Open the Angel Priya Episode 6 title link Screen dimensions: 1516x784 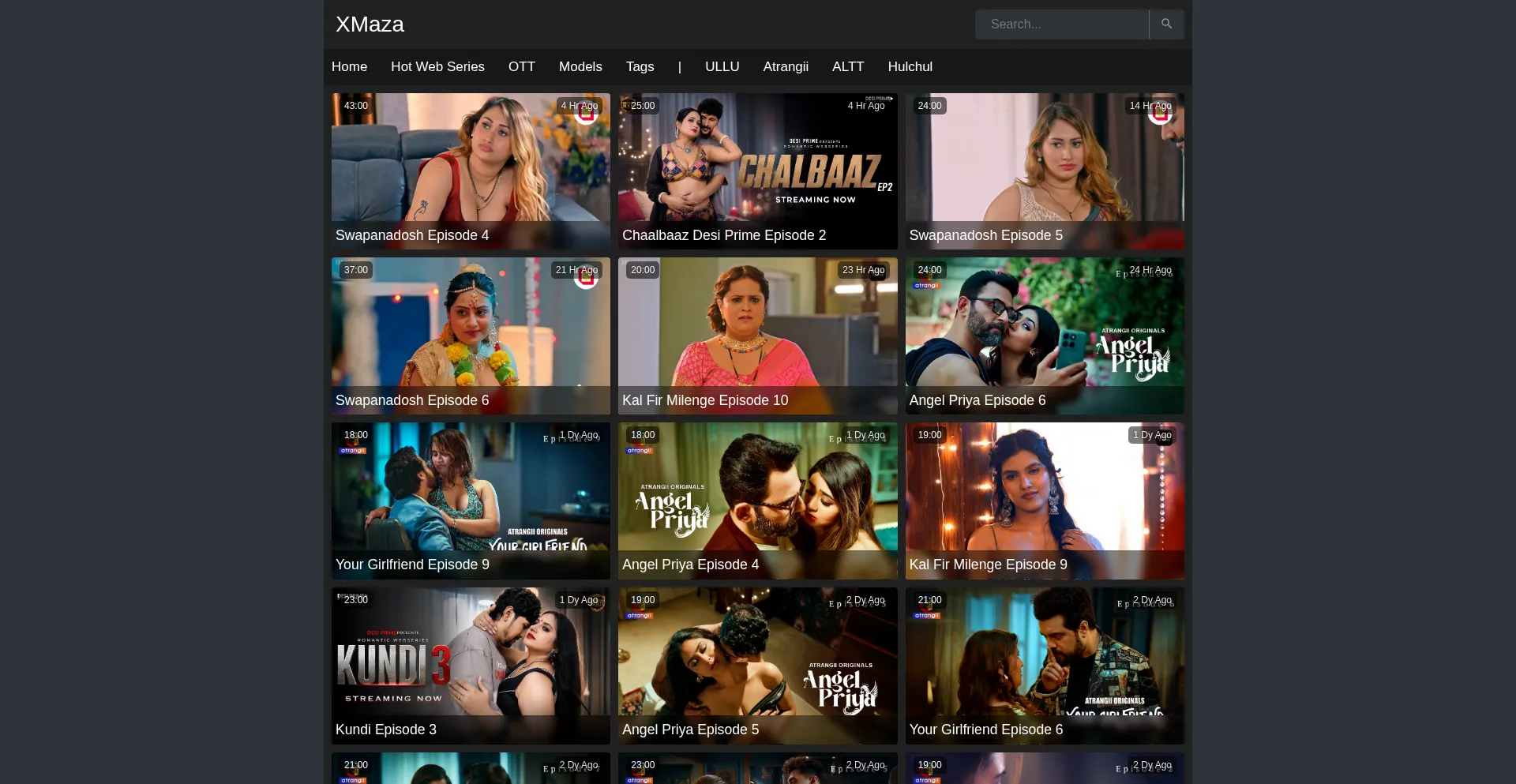tap(978, 400)
